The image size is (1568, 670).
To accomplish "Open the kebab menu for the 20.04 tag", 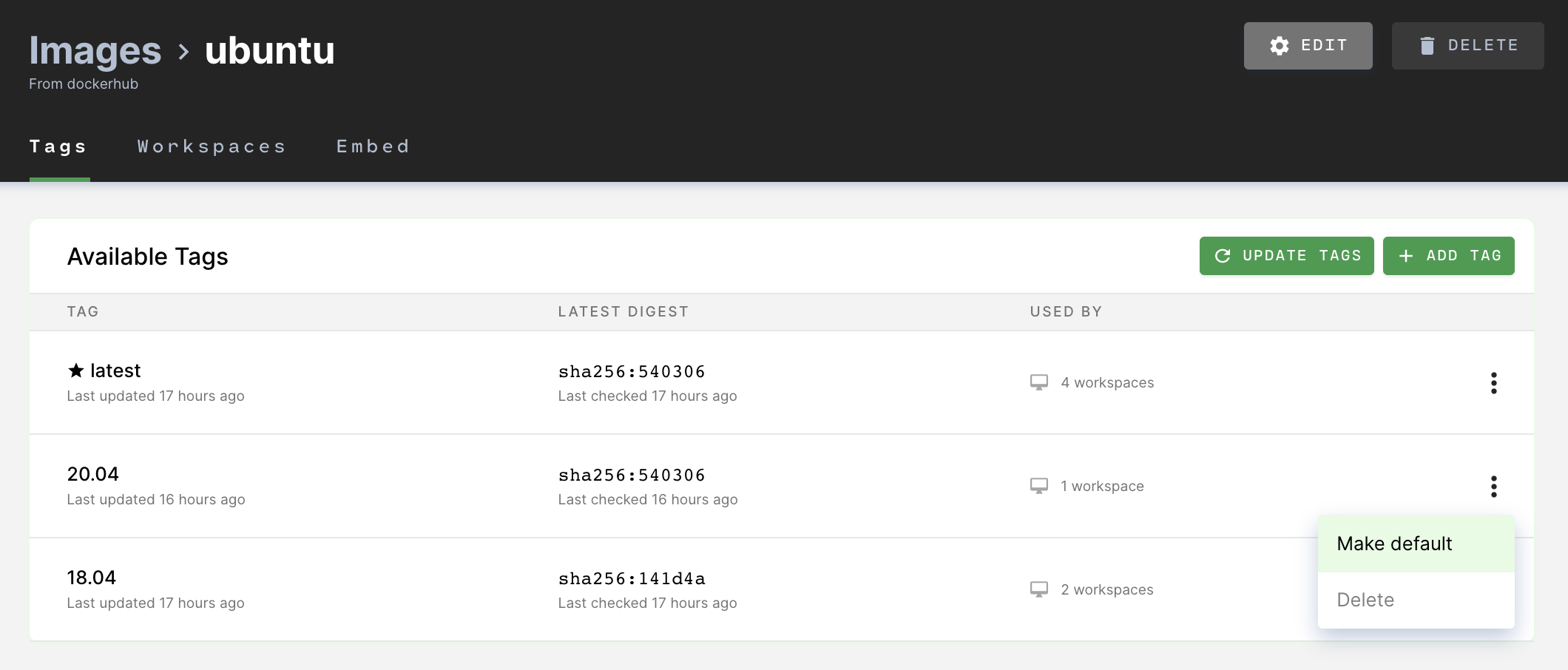I will click(x=1494, y=487).
